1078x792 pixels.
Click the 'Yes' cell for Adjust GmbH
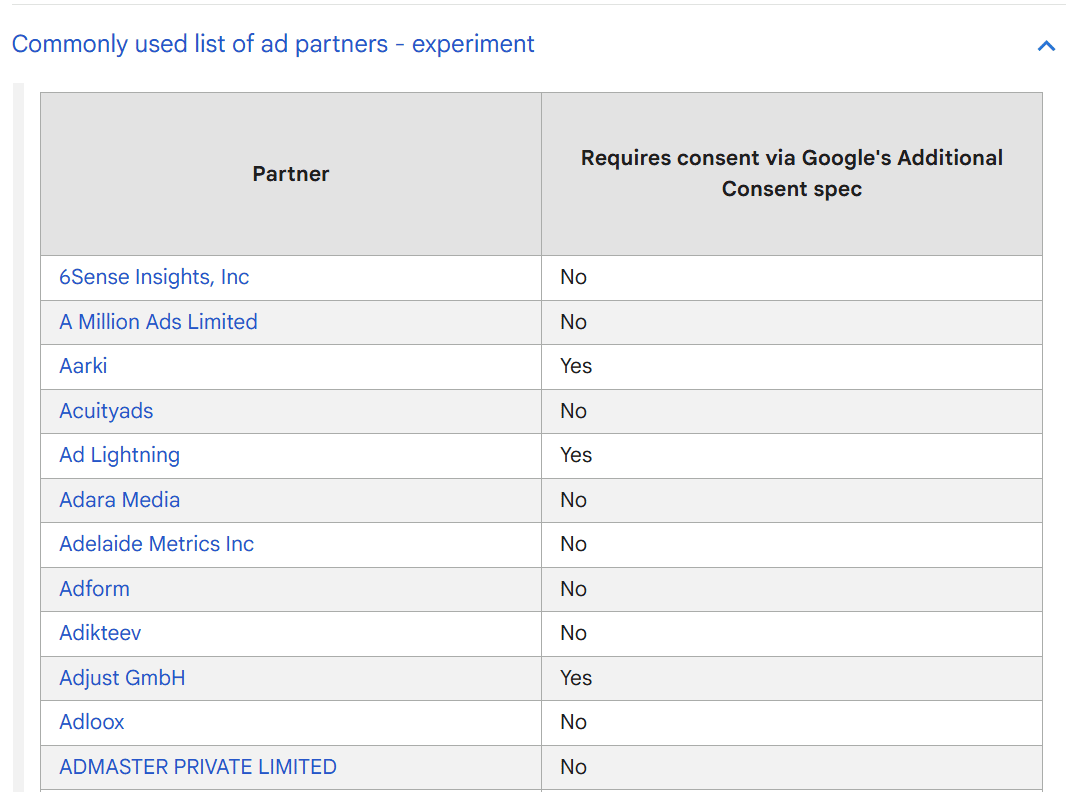(576, 678)
